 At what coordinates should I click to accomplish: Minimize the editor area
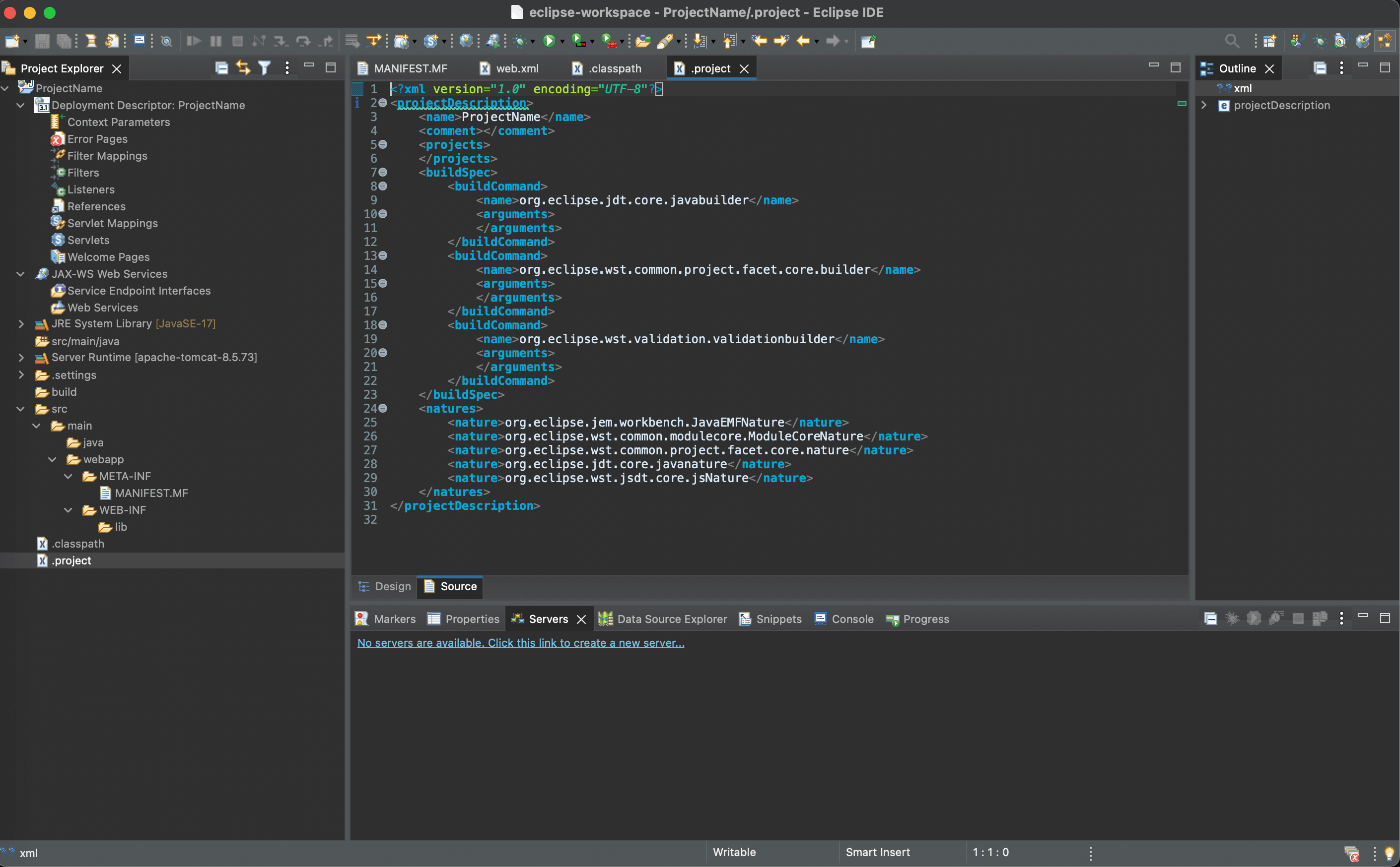tap(1154, 67)
